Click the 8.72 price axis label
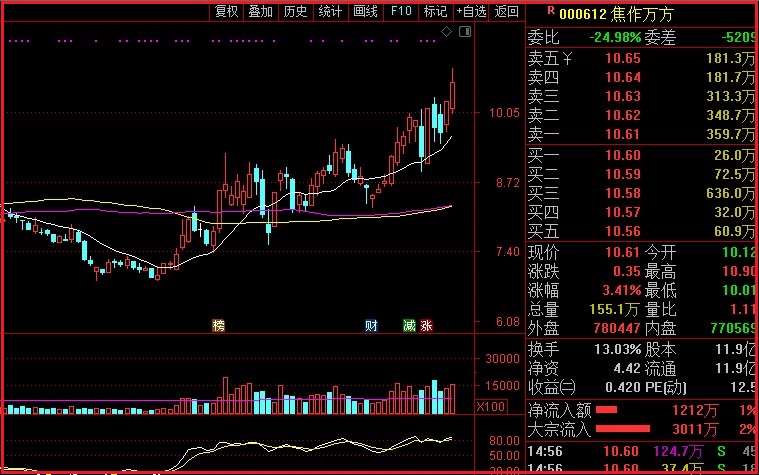759x475 pixels. (x=507, y=183)
